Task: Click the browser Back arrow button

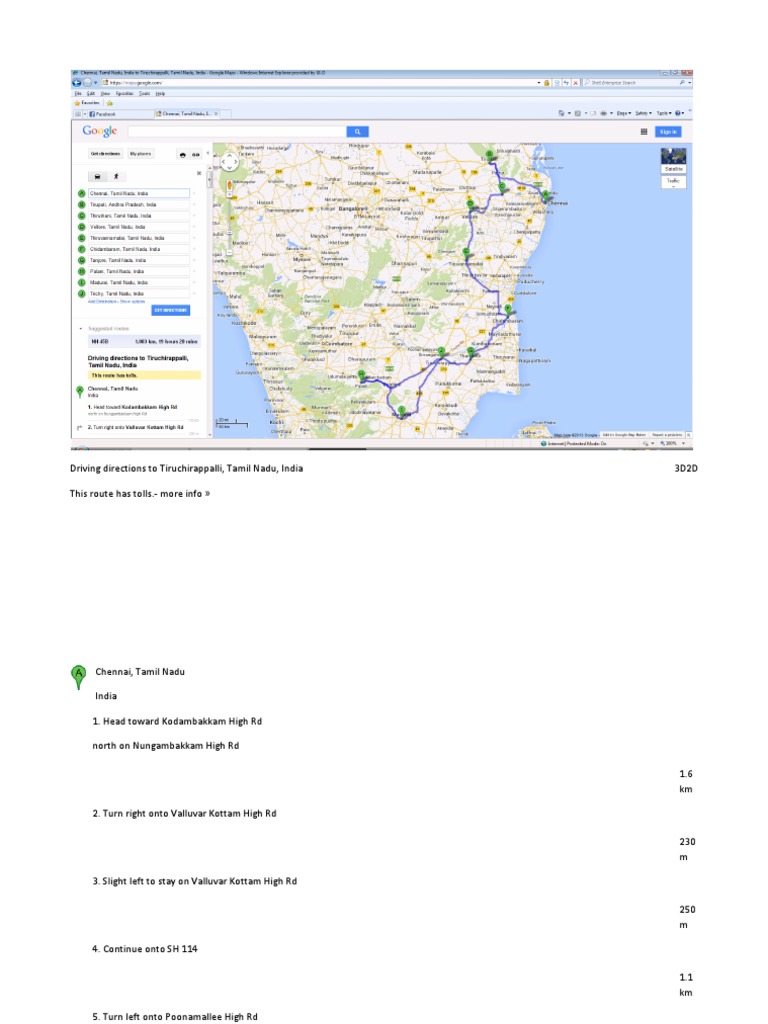Action: tap(76, 83)
